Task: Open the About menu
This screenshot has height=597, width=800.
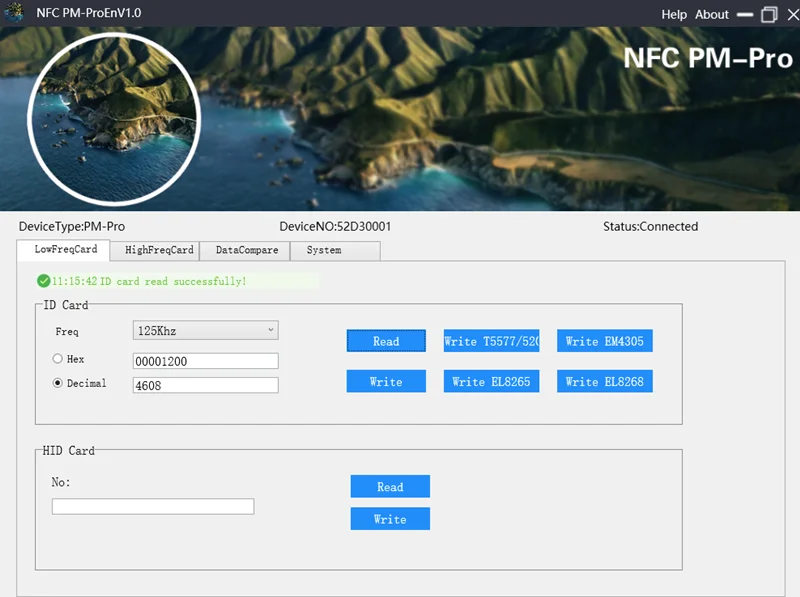Action: 712,14
